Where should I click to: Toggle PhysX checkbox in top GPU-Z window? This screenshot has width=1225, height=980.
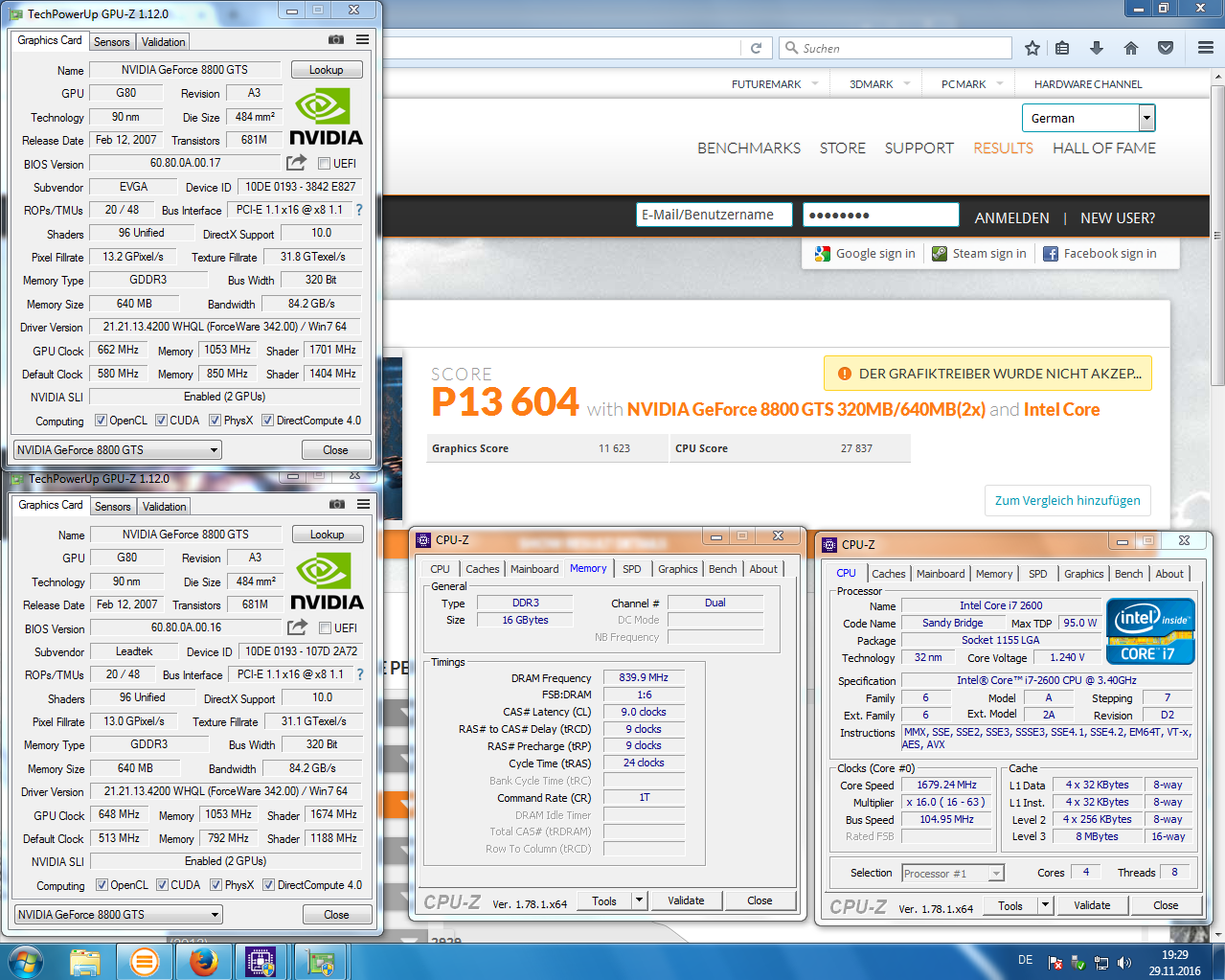point(216,421)
